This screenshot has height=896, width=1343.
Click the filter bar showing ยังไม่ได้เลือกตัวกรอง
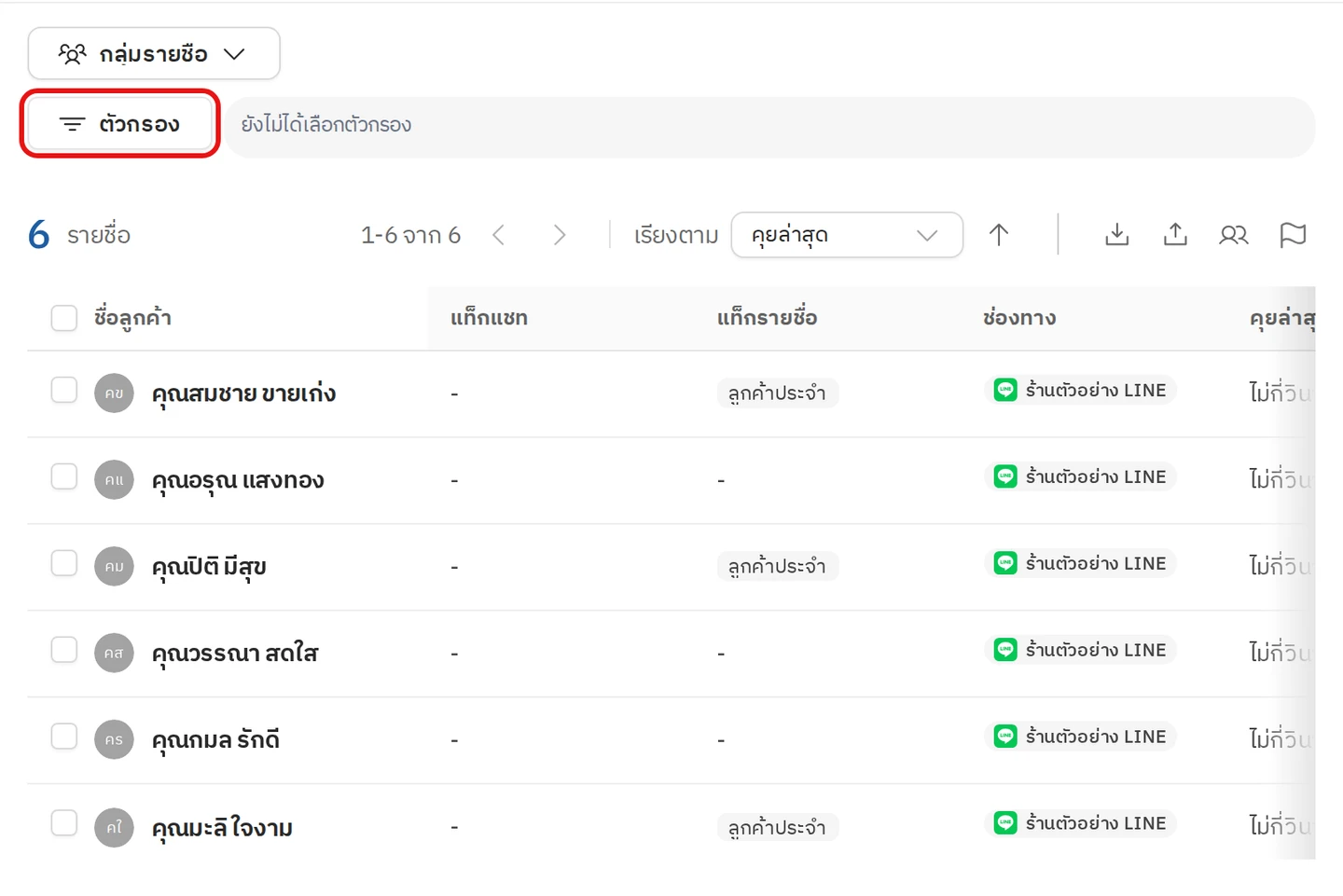coord(769,127)
